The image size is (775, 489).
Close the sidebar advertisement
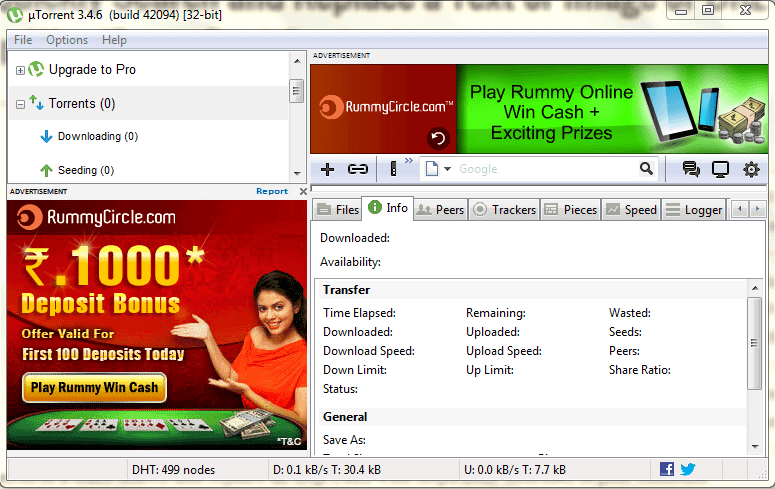[x=303, y=191]
